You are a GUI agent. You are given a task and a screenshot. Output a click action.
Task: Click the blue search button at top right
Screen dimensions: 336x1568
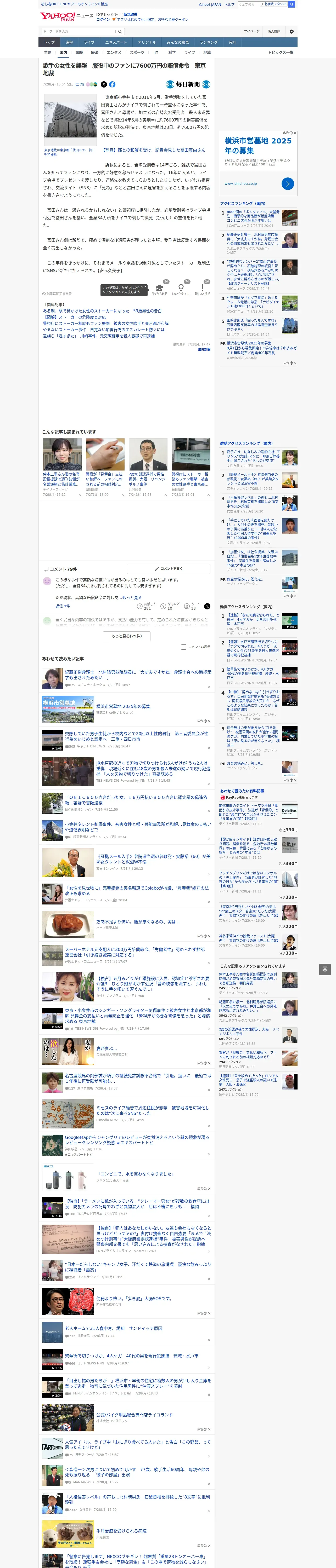pyautogui.click(x=292, y=4)
